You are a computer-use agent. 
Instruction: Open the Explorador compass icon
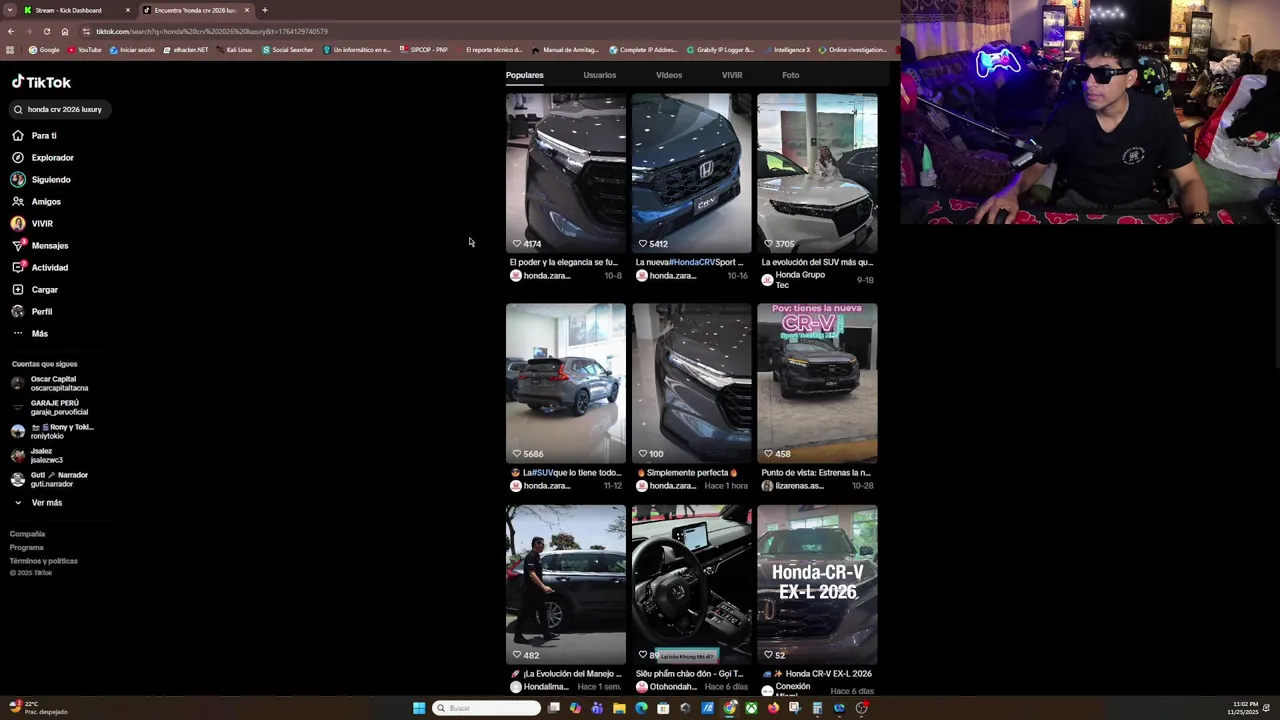(18, 157)
